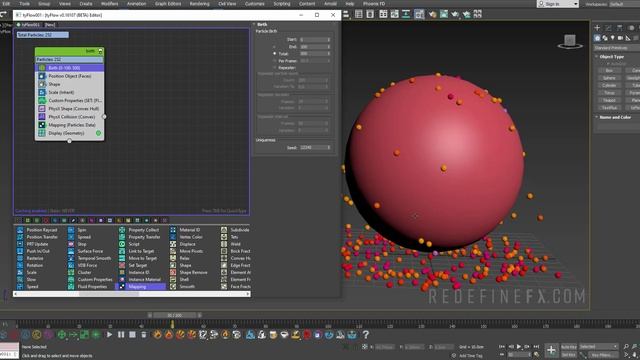The image size is (640, 360).
Task: Open the Standard Primitives dropdown
Action: click(617, 48)
